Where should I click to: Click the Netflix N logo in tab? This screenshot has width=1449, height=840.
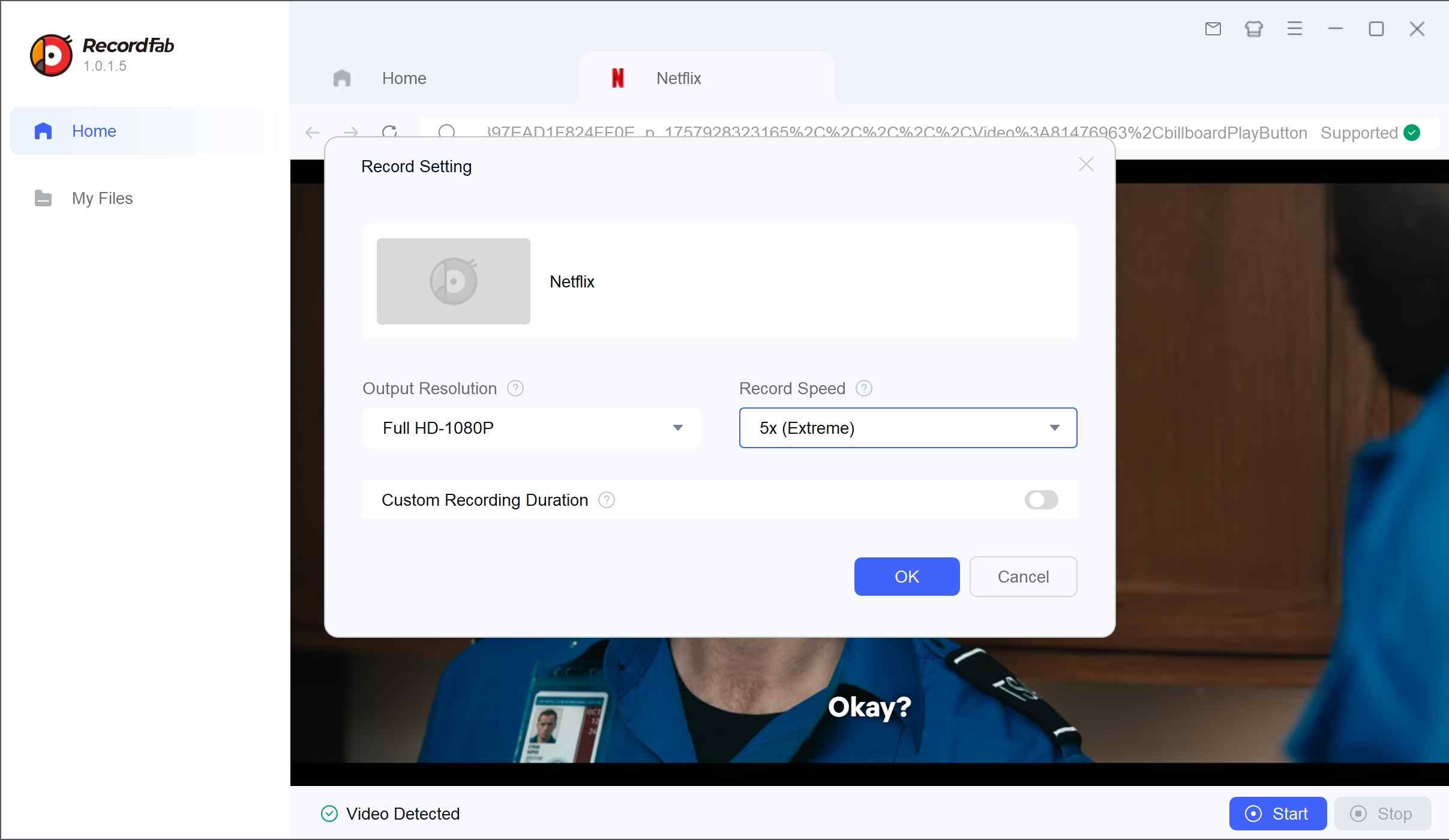tap(617, 78)
